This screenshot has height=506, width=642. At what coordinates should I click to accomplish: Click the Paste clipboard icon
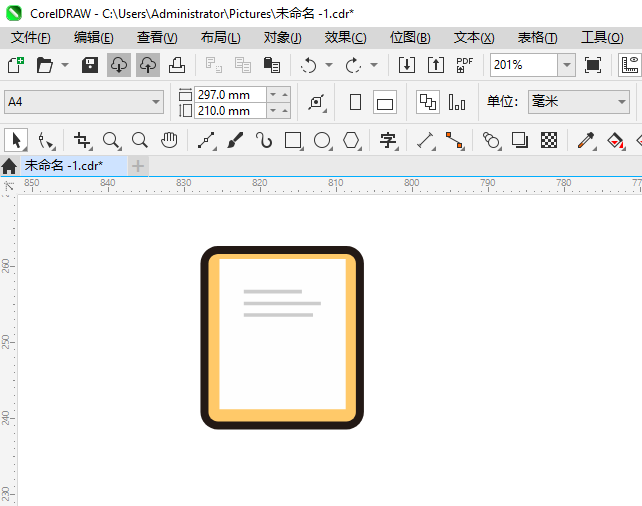(271, 65)
